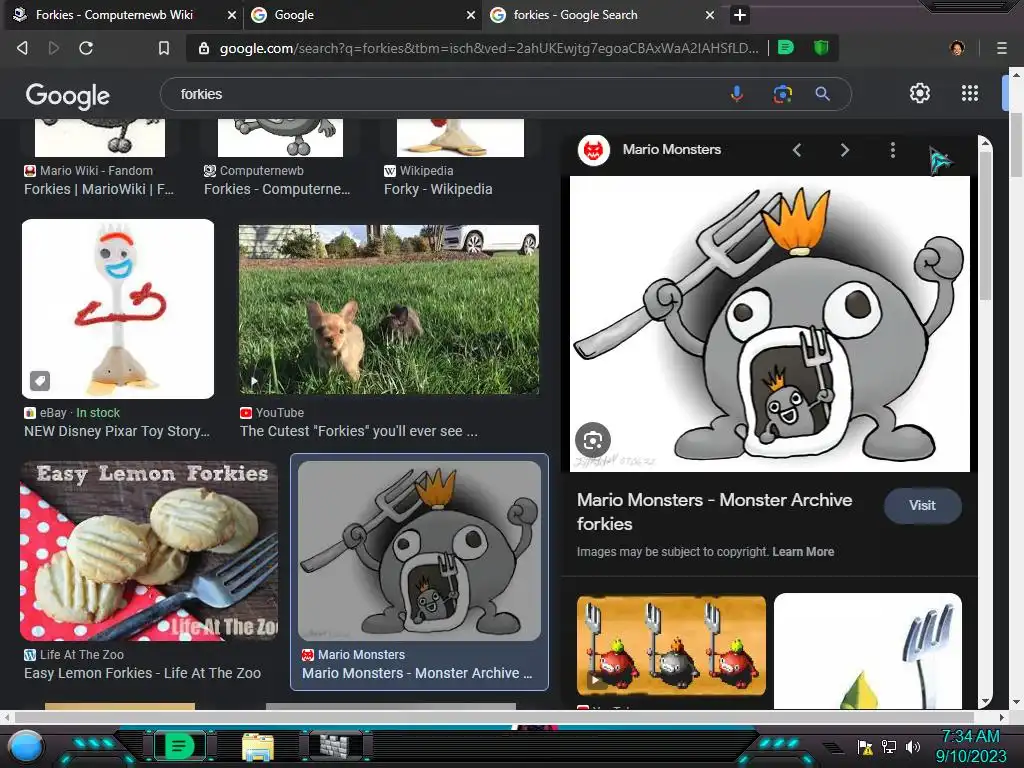Open Forkies - Computernewb result link

pos(277,189)
